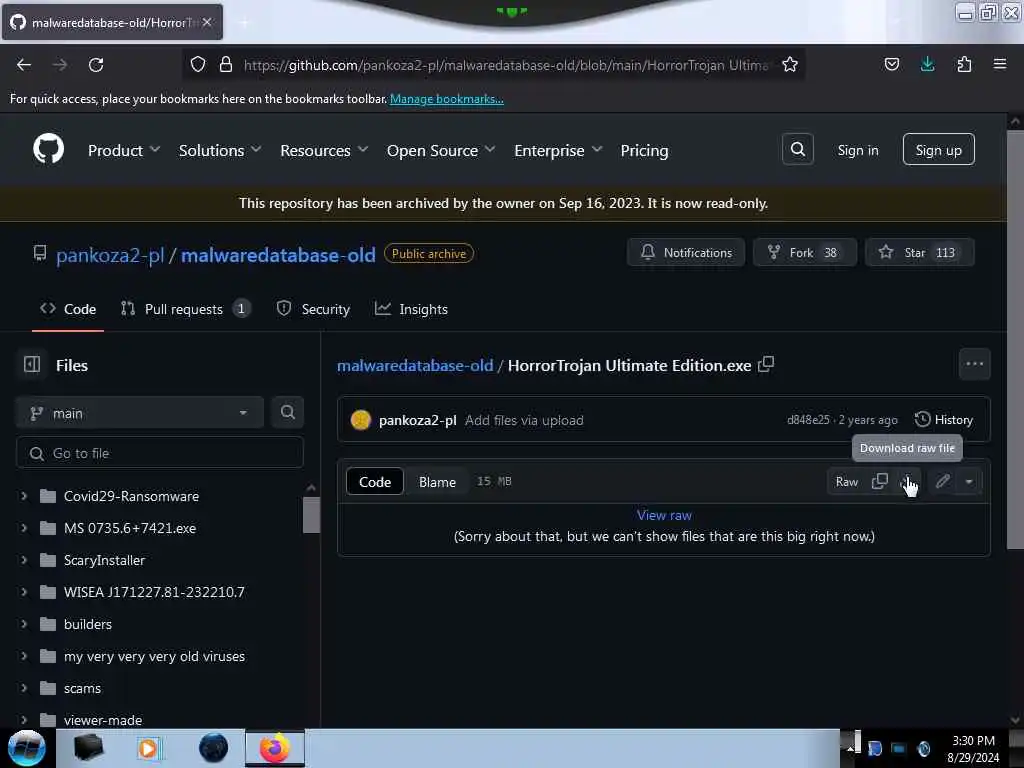Open the Pocket save icon

891,64
